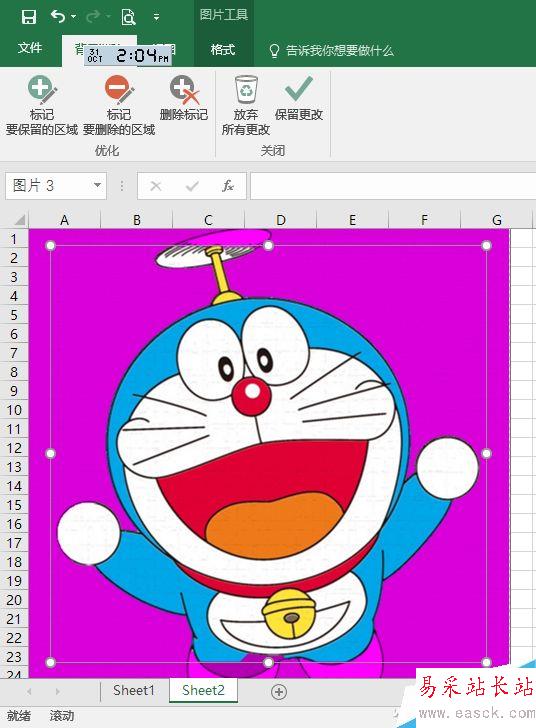This screenshot has height=728, width=536.
Task: Click top-right selection handle of picture marquee
Action: coord(486,246)
